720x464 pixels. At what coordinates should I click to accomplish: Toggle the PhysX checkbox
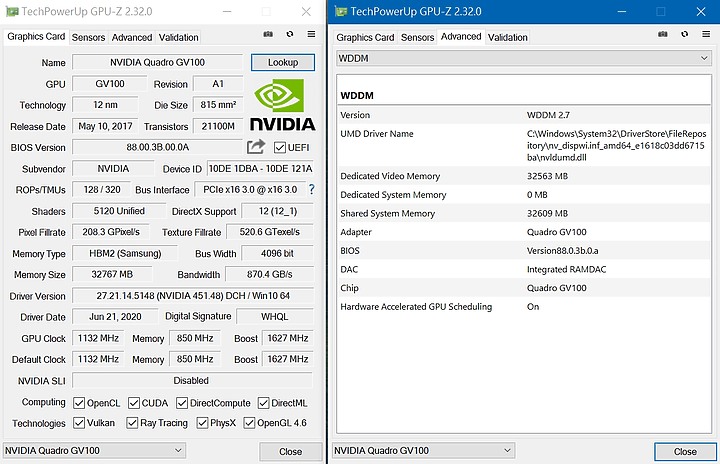[x=202, y=423]
